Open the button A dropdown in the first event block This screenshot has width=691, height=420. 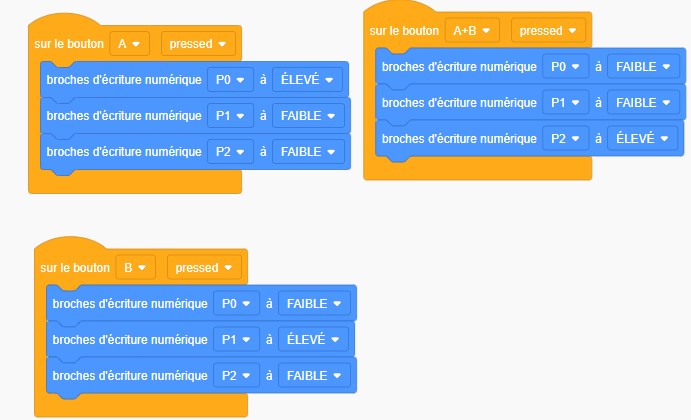(x=129, y=44)
